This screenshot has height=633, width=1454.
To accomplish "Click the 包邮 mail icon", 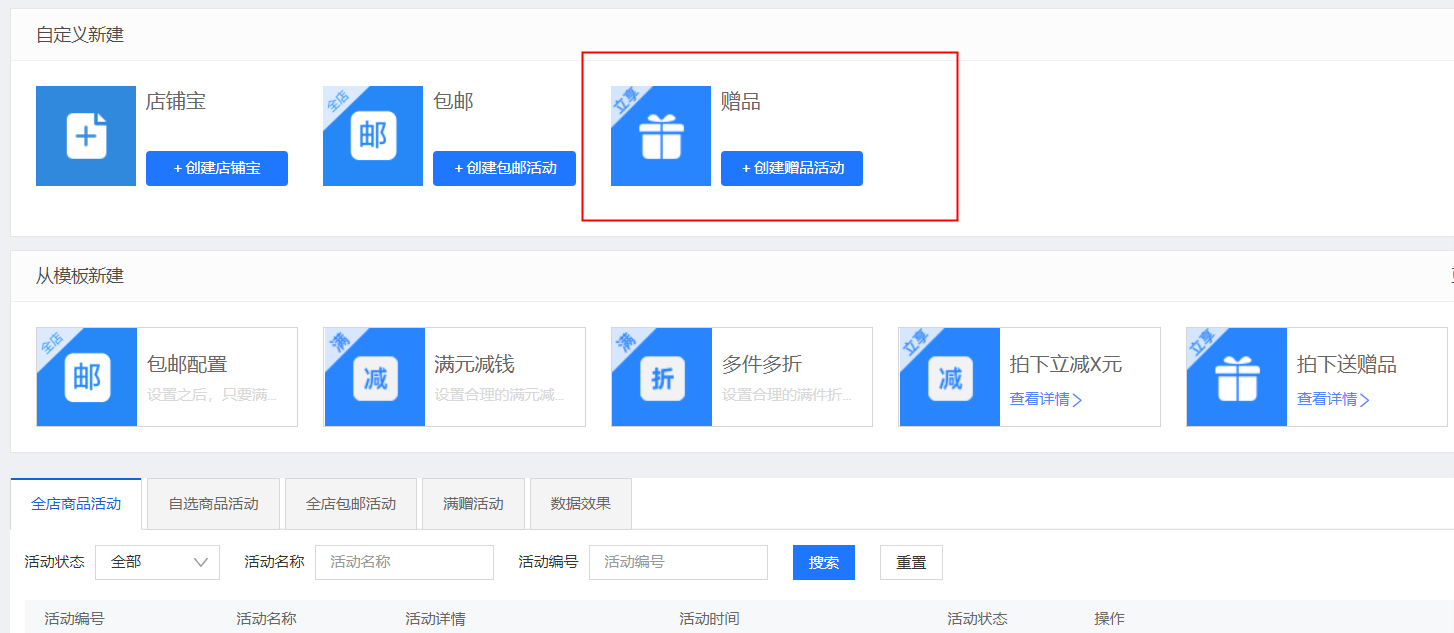I will pos(372,135).
